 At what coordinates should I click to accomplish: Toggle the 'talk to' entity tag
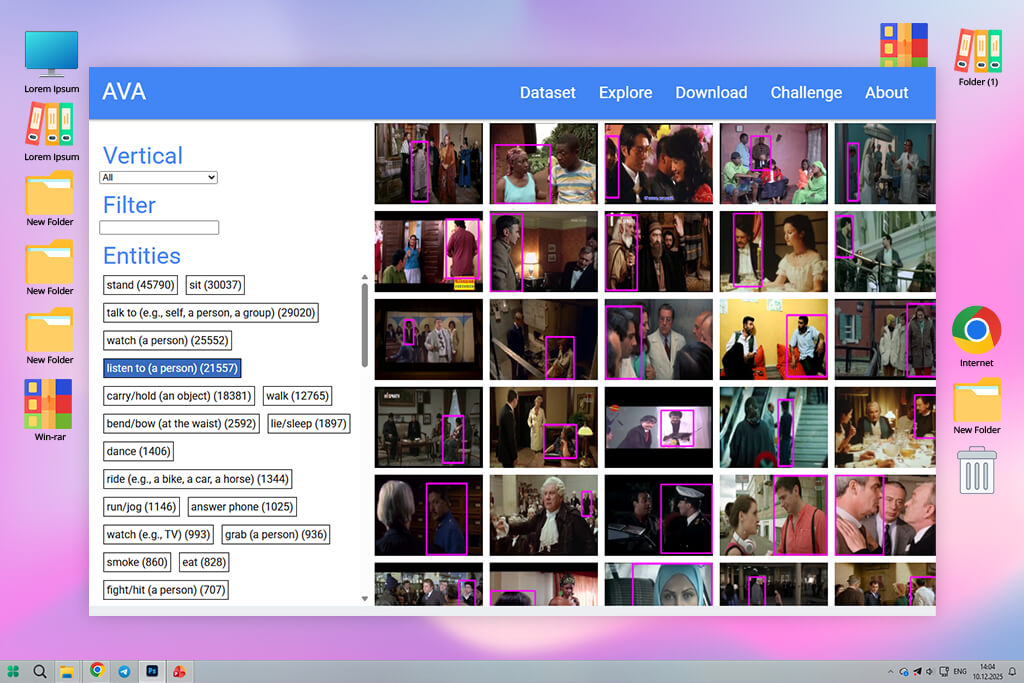pyautogui.click(x=211, y=313)
